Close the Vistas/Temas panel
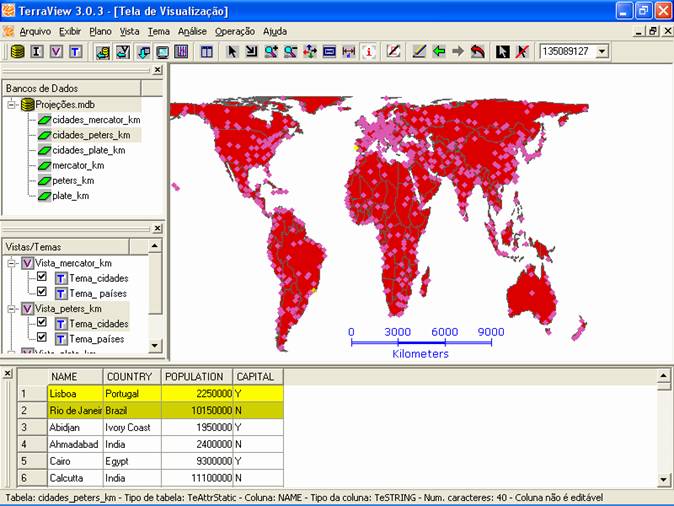This screenshot has width=674, height=506. coord(158,228)
